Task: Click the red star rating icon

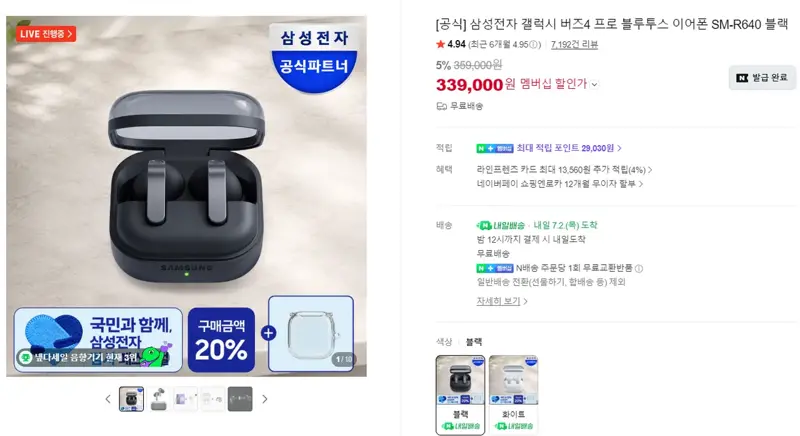Action: click(440, 44)
